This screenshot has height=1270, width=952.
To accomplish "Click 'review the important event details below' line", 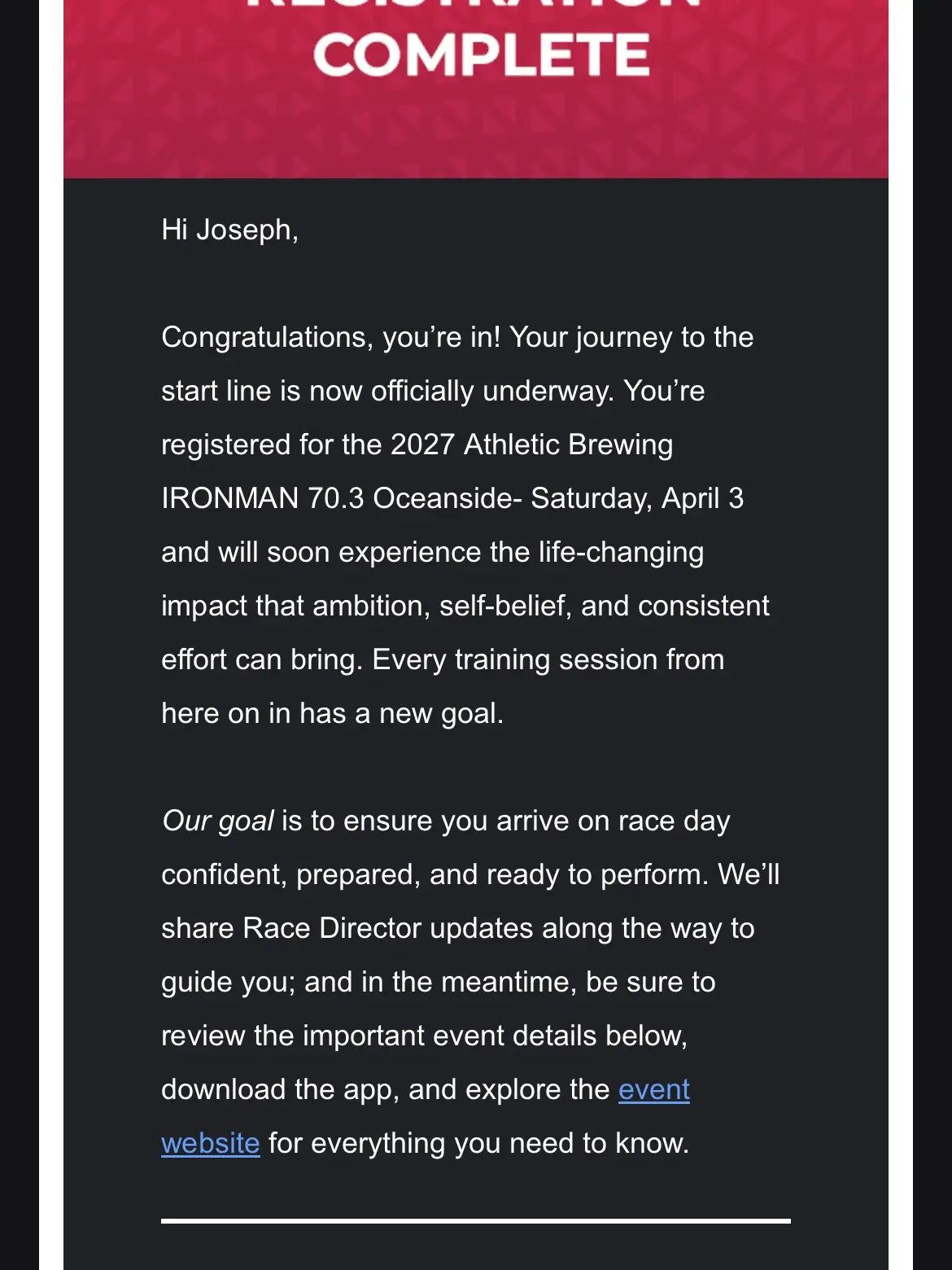I will click(x=424, y=1036).
